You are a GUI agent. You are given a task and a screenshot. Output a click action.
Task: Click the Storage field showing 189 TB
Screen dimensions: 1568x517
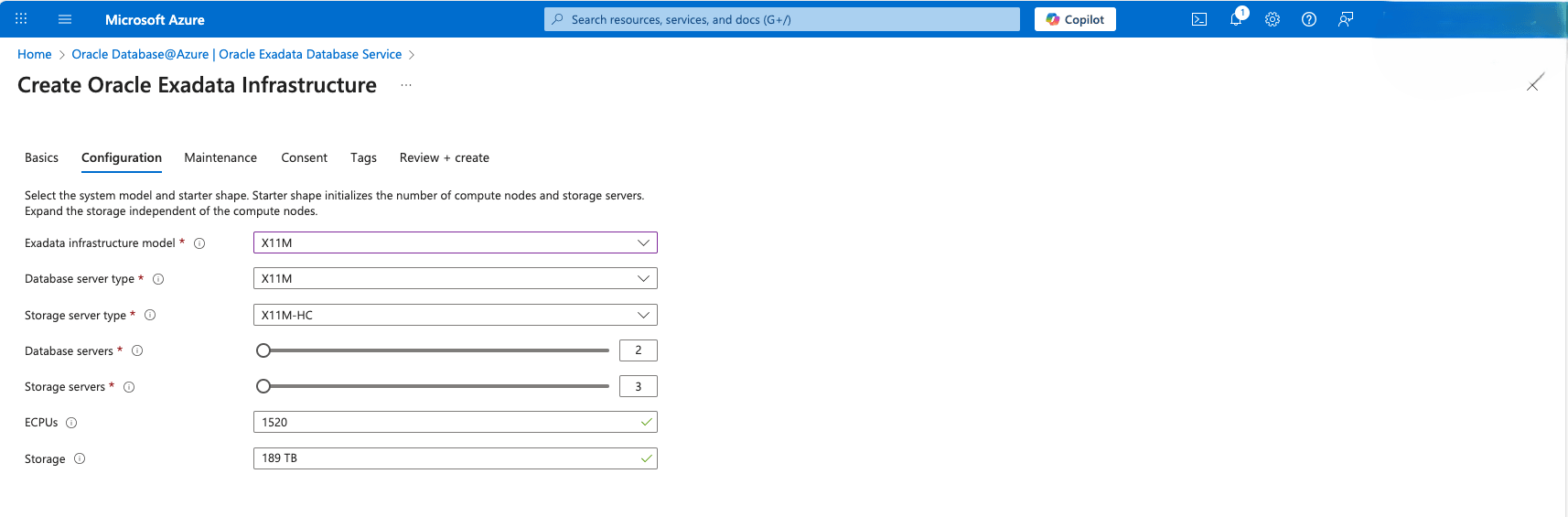click(456, 458)
